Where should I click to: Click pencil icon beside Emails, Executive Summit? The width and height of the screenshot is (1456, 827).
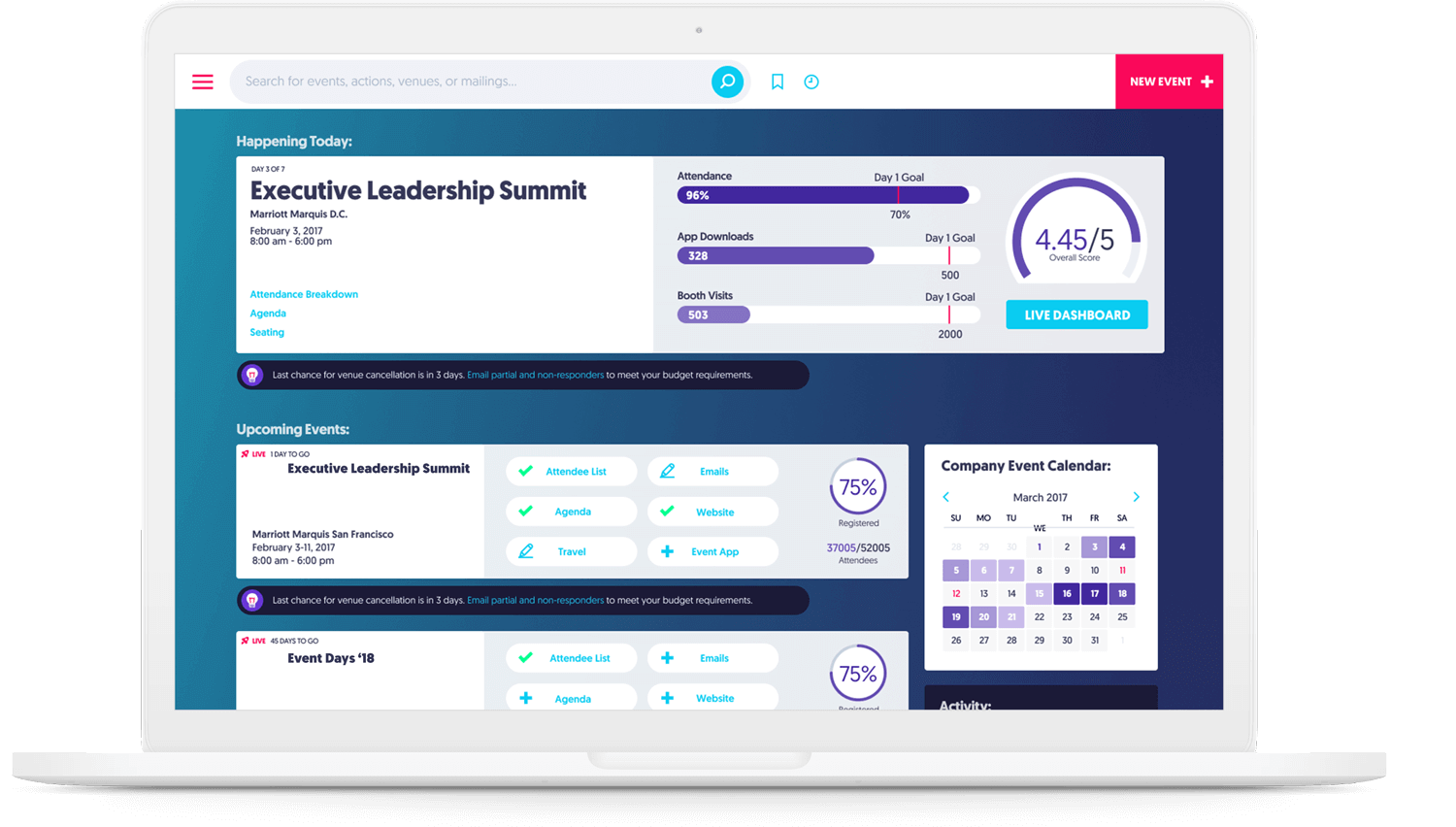(667, 471)
